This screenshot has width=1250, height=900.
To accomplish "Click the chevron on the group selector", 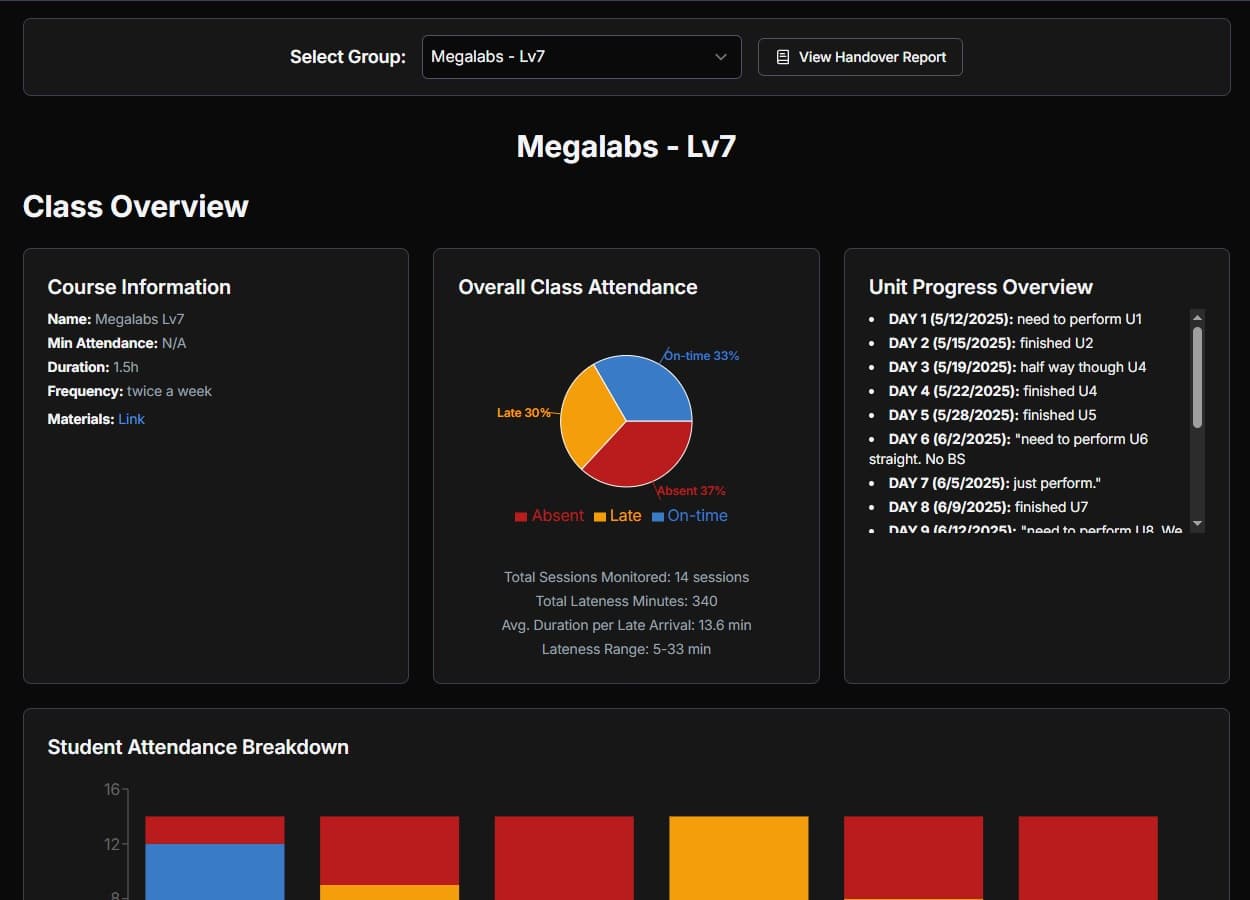I will tap(721, 57).
